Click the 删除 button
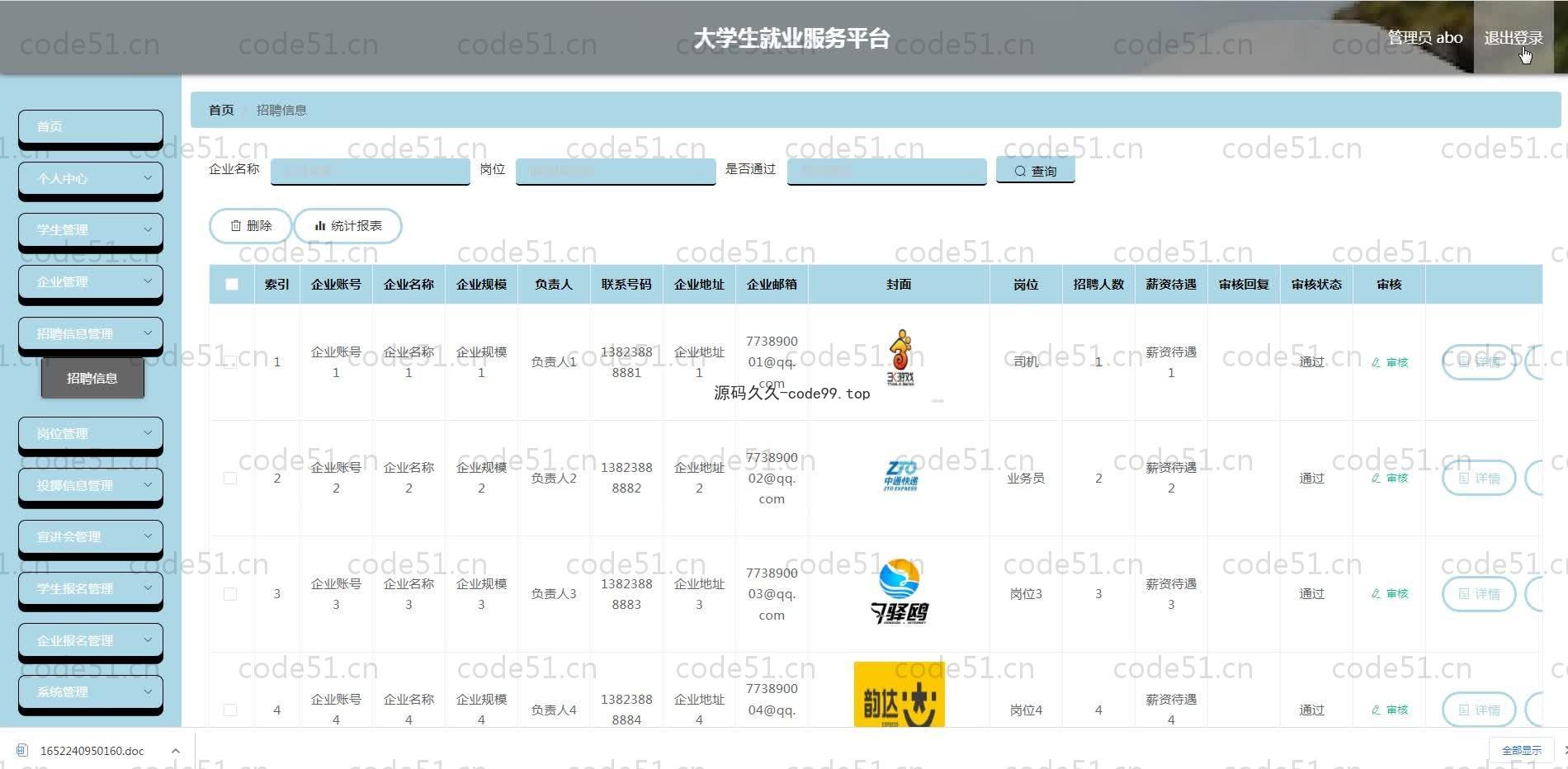Image resolution: width=1568 pixels, height=769 pixels. coord(251,226)
